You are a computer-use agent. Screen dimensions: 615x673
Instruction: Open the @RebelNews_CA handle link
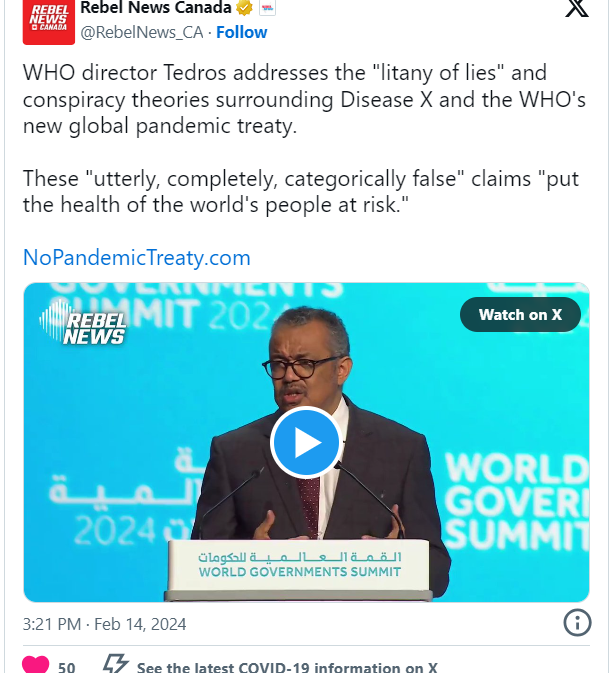coord(142,33)
